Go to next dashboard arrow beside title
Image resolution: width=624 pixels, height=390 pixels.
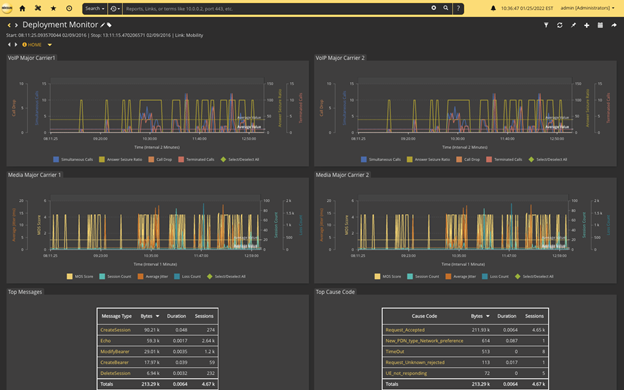coord(16,25)
